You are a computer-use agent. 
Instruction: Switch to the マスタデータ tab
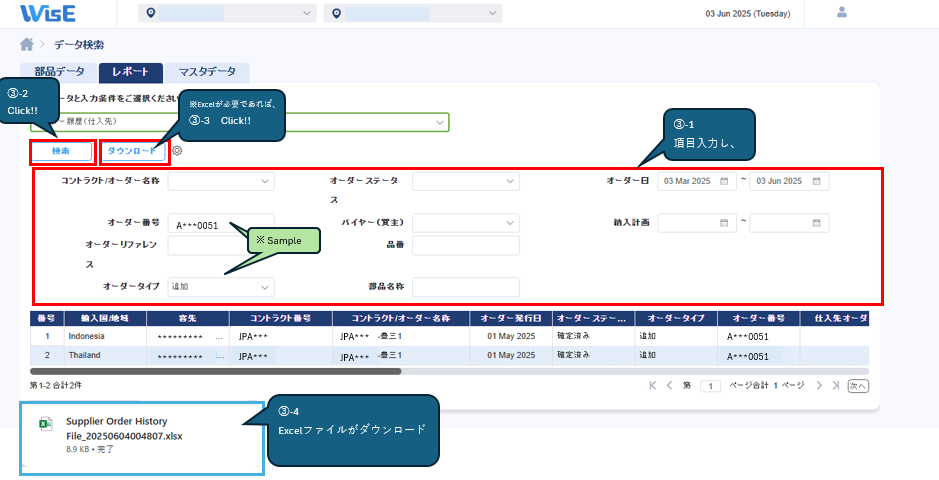coord(207,72)
